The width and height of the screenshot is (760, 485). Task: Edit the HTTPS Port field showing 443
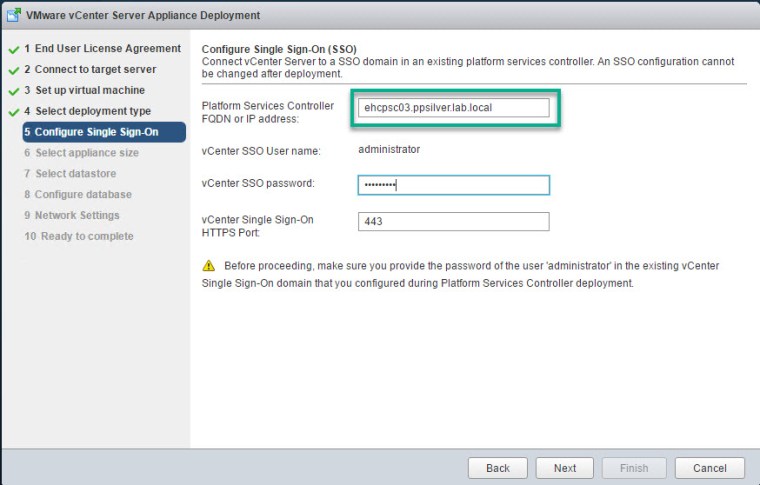pyautogui.click(x=453, y=222)
